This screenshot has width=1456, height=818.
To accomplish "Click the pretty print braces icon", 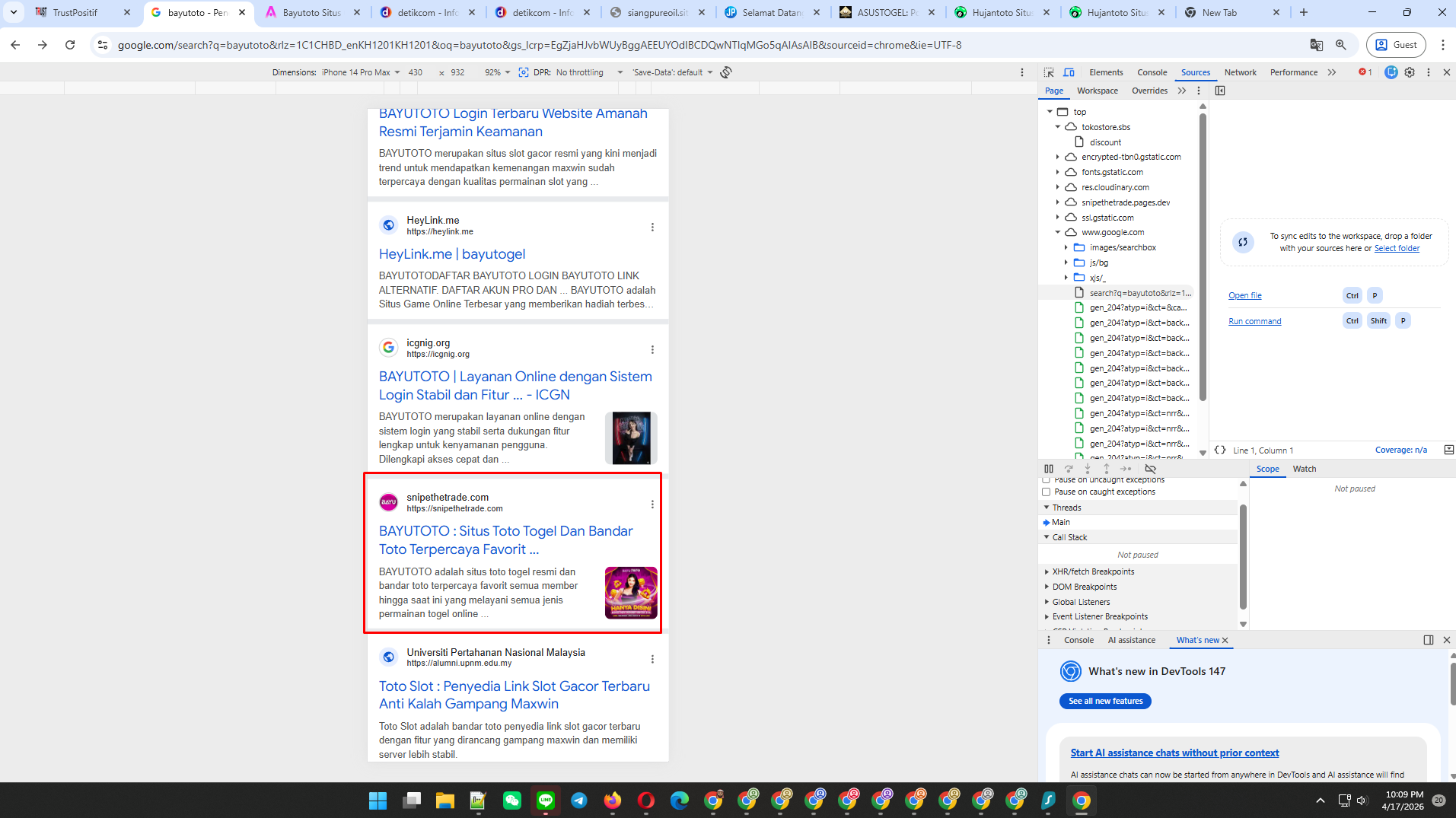I will (x=1220, y=450).
